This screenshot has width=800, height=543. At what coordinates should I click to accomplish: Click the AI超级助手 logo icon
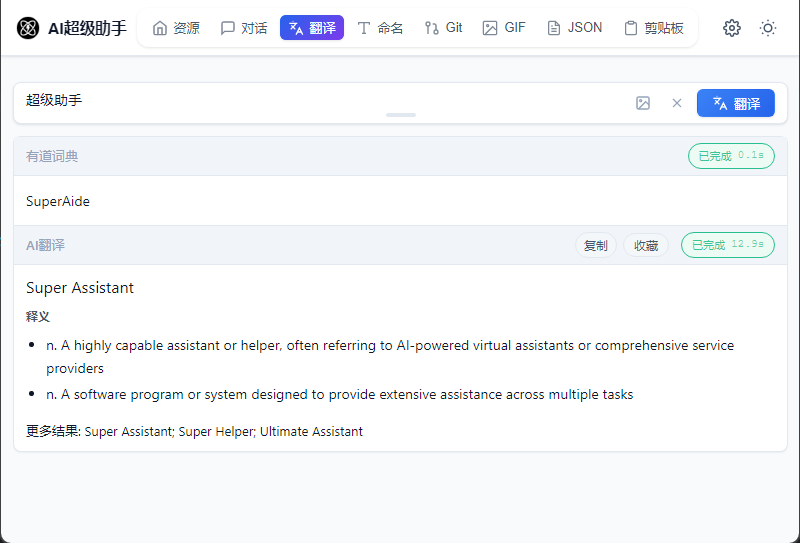point(29,28)
